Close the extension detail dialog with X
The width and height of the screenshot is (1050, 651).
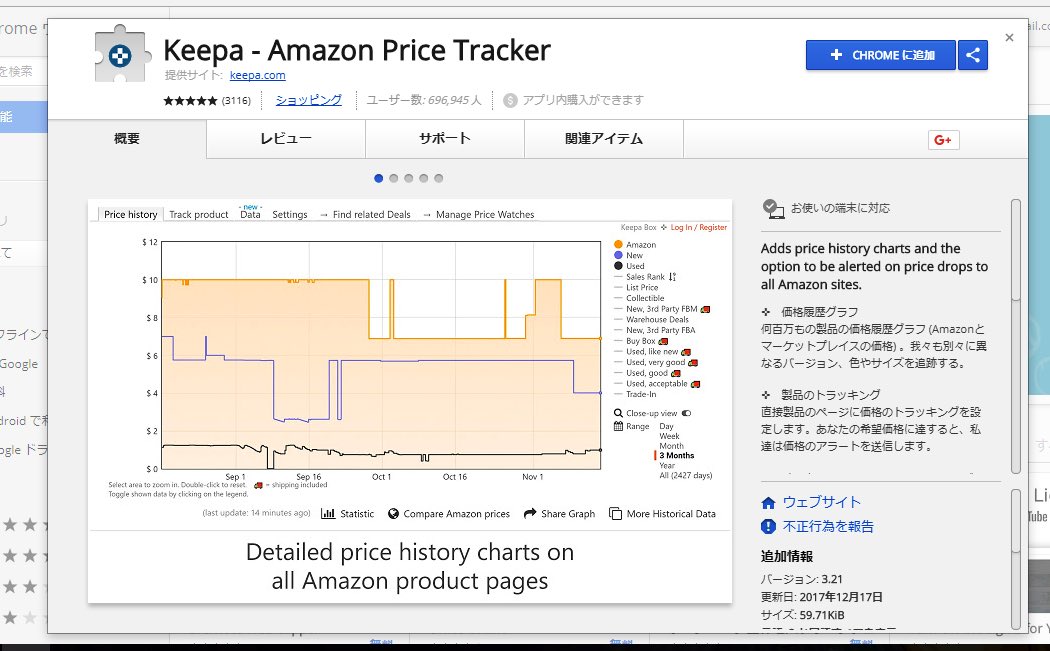pyautogui.click(x=1009, y=38)
